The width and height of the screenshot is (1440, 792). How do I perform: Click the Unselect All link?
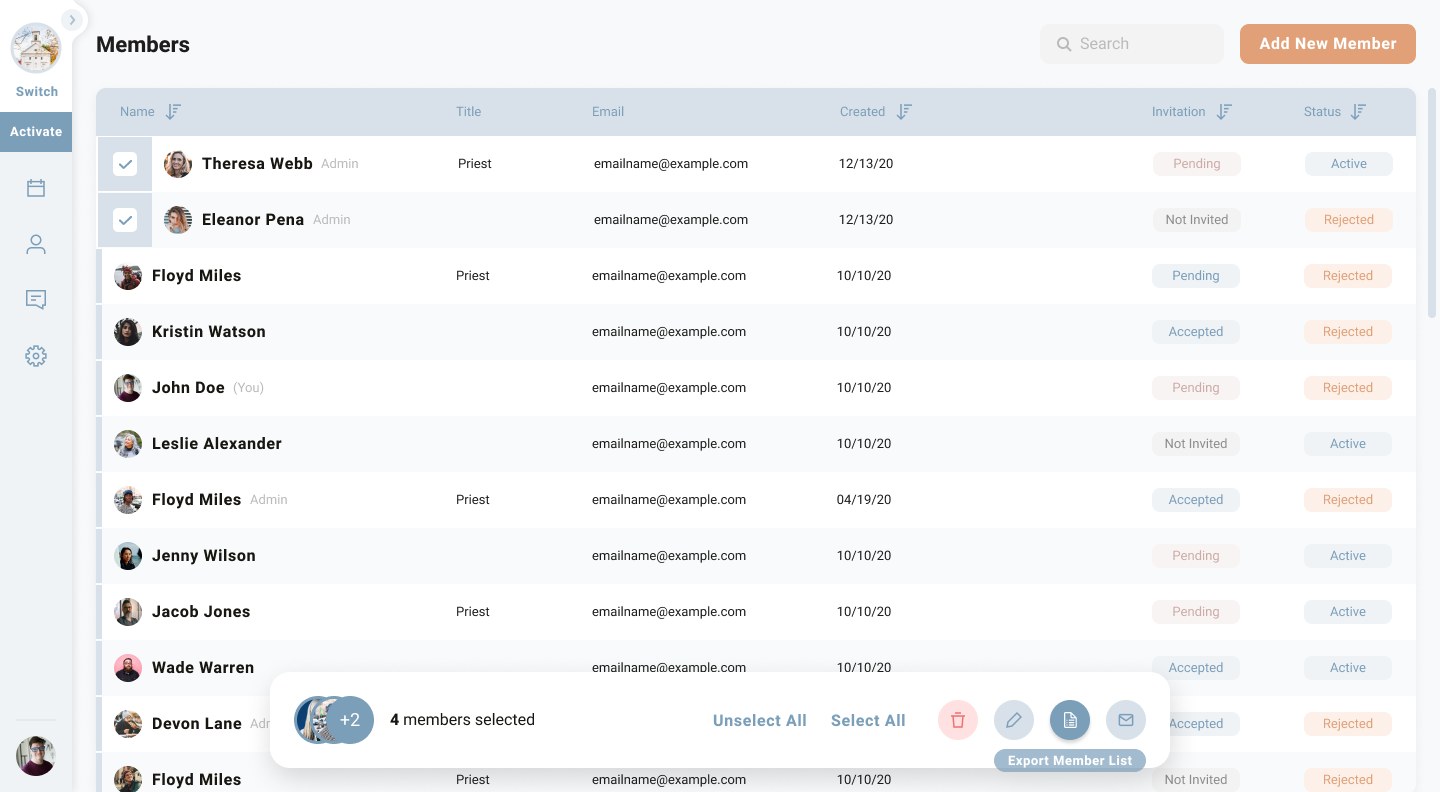point(760,720)
